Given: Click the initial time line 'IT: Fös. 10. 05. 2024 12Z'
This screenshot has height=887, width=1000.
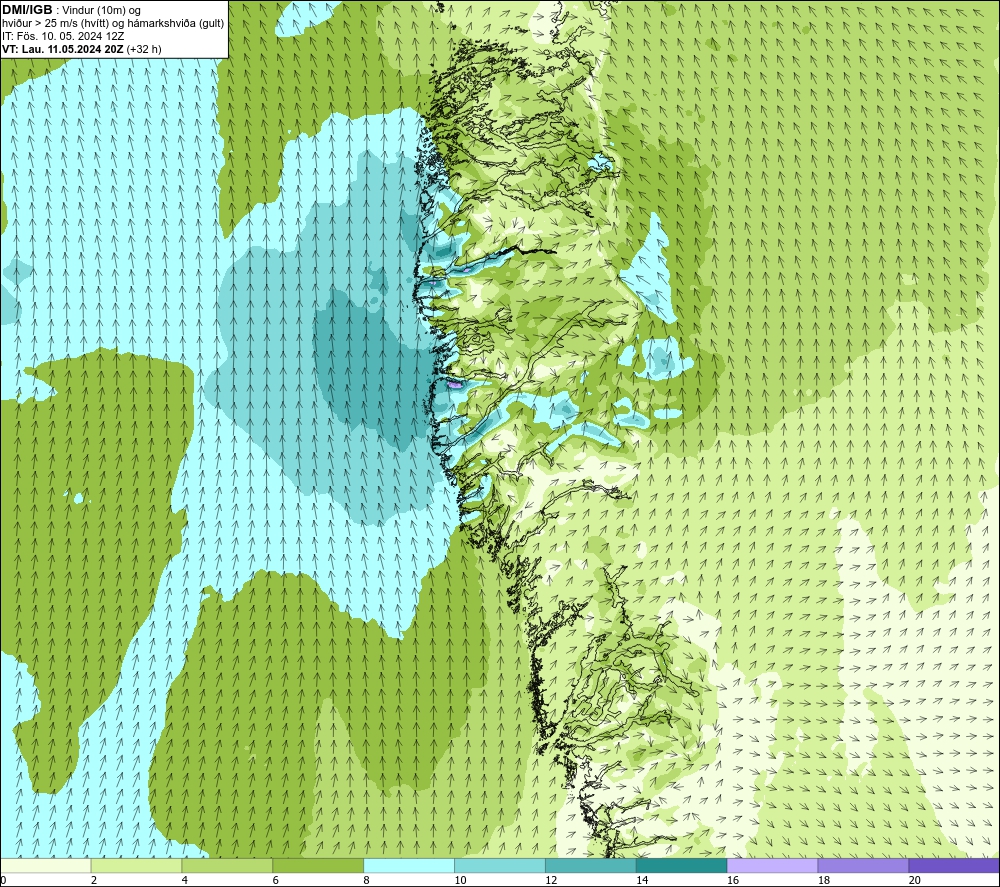Looking at the screenshot, I should pyautogui.click(x=63, y=36).
